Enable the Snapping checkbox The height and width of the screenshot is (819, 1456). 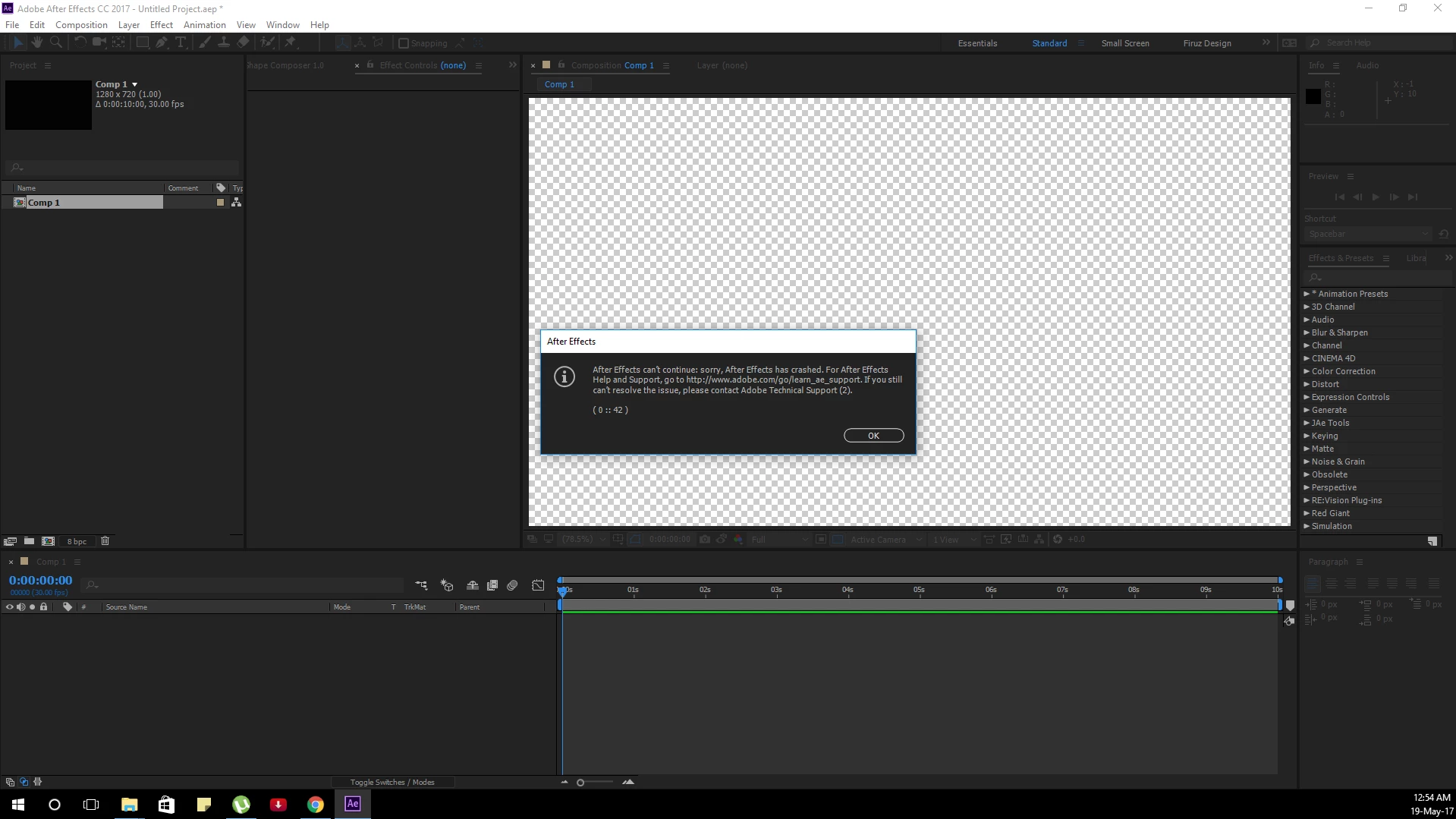coord(404,43)
